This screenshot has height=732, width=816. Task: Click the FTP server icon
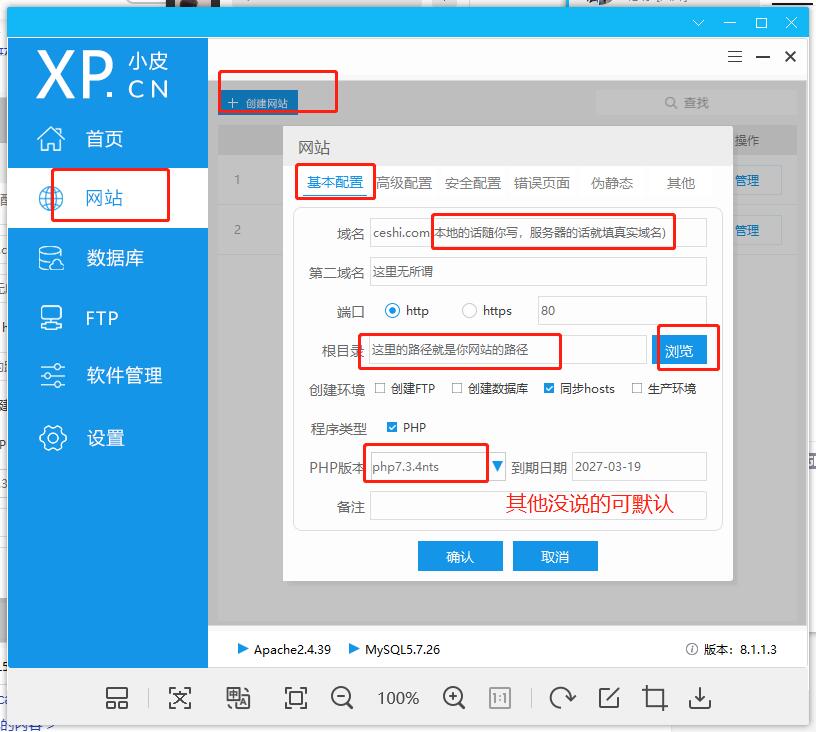pos(51,317)
